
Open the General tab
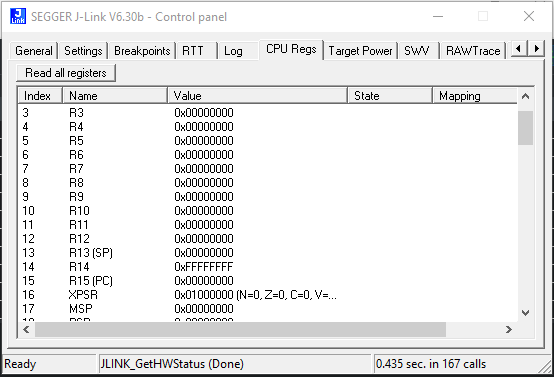pos(34,51)
